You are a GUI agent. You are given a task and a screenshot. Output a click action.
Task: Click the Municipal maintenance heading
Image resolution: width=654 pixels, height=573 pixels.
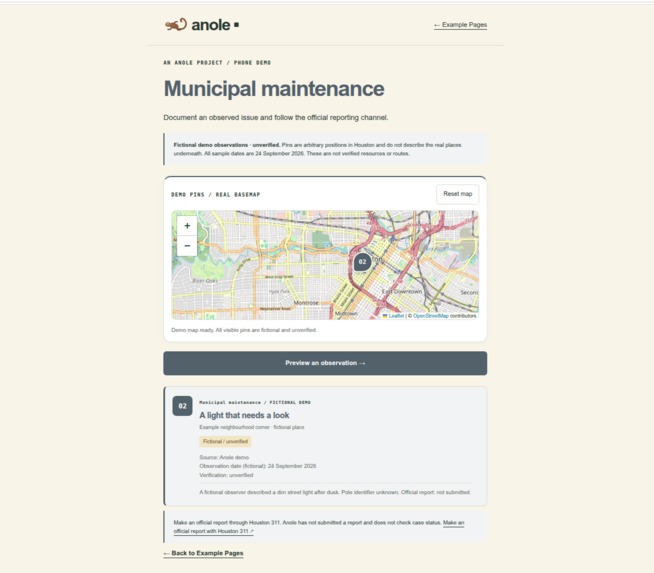tap(274, 88)
